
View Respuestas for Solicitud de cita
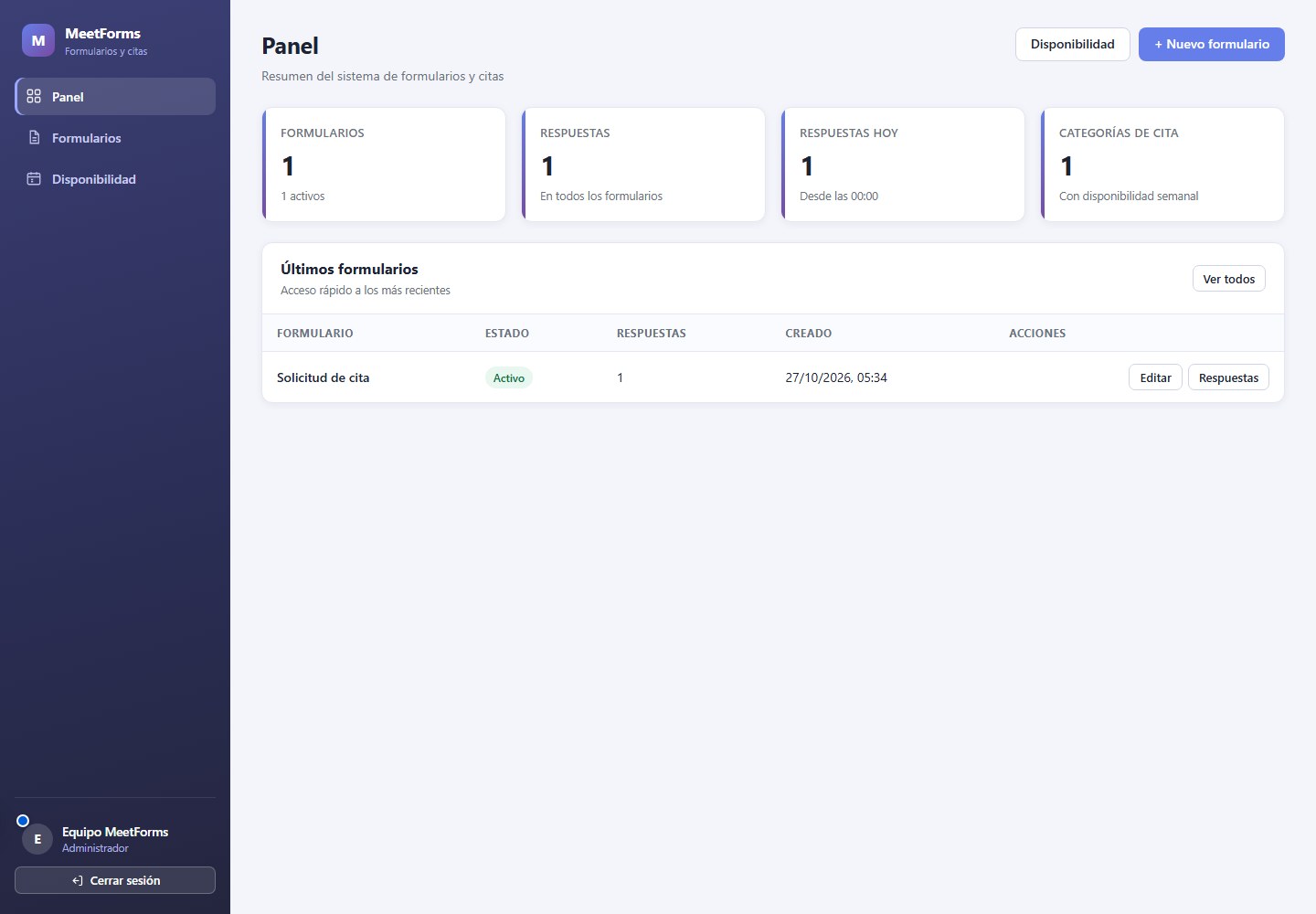1228,377
